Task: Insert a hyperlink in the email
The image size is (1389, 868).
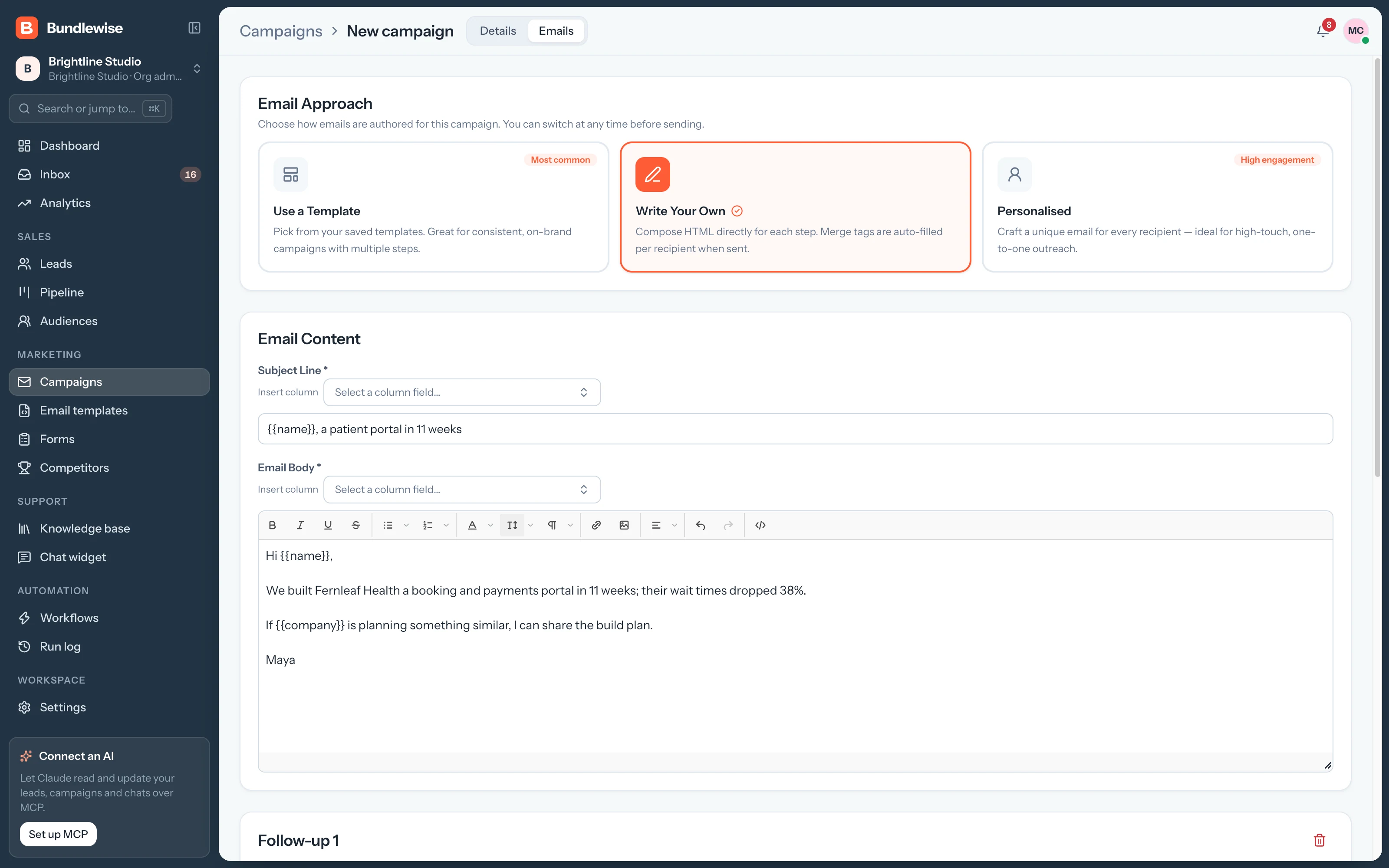Action: click(596, 525)
